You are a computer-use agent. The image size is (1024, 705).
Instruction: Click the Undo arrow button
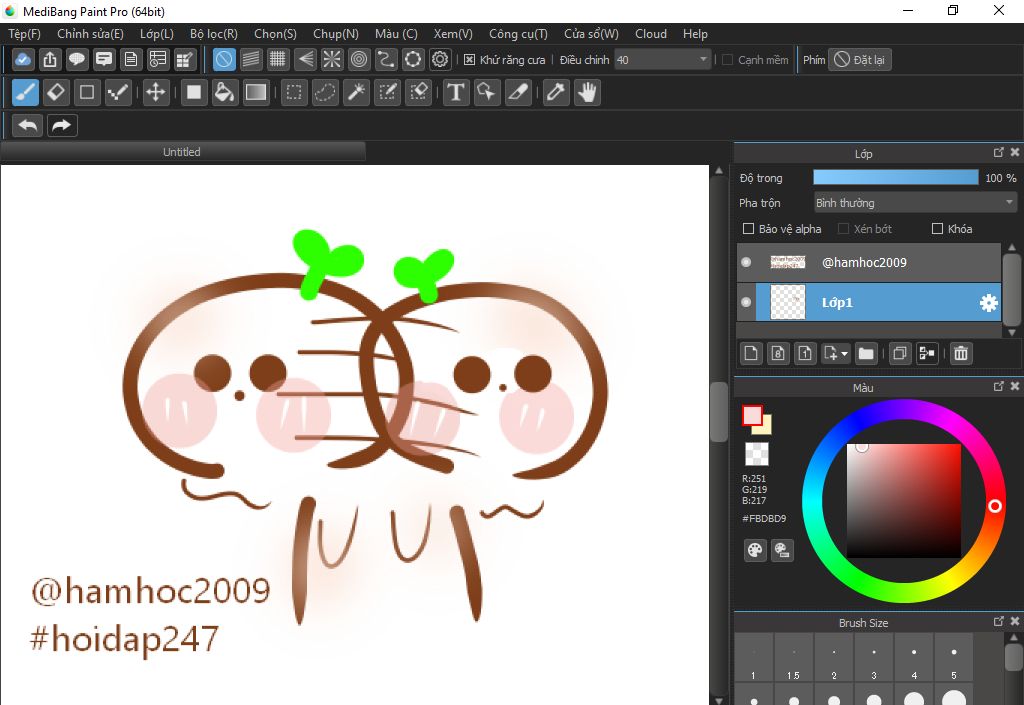(28, 125)
